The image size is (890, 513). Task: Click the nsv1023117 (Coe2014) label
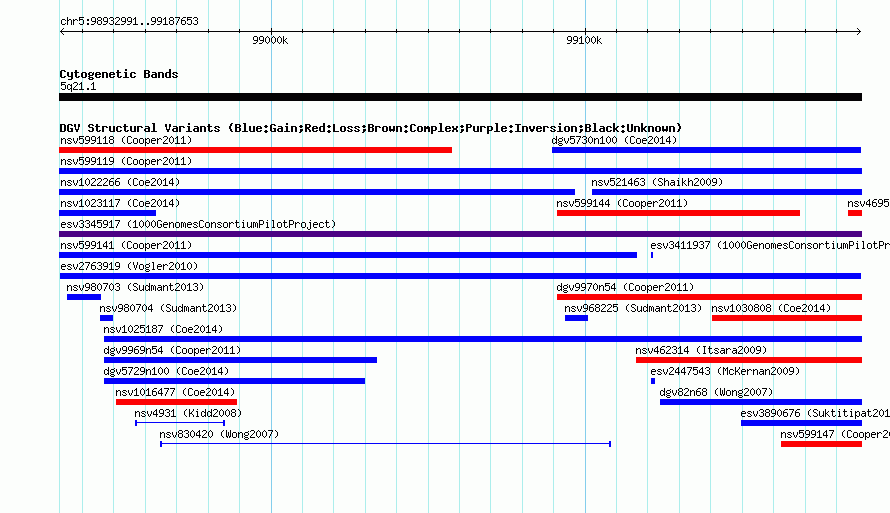[x=120, y=203]
